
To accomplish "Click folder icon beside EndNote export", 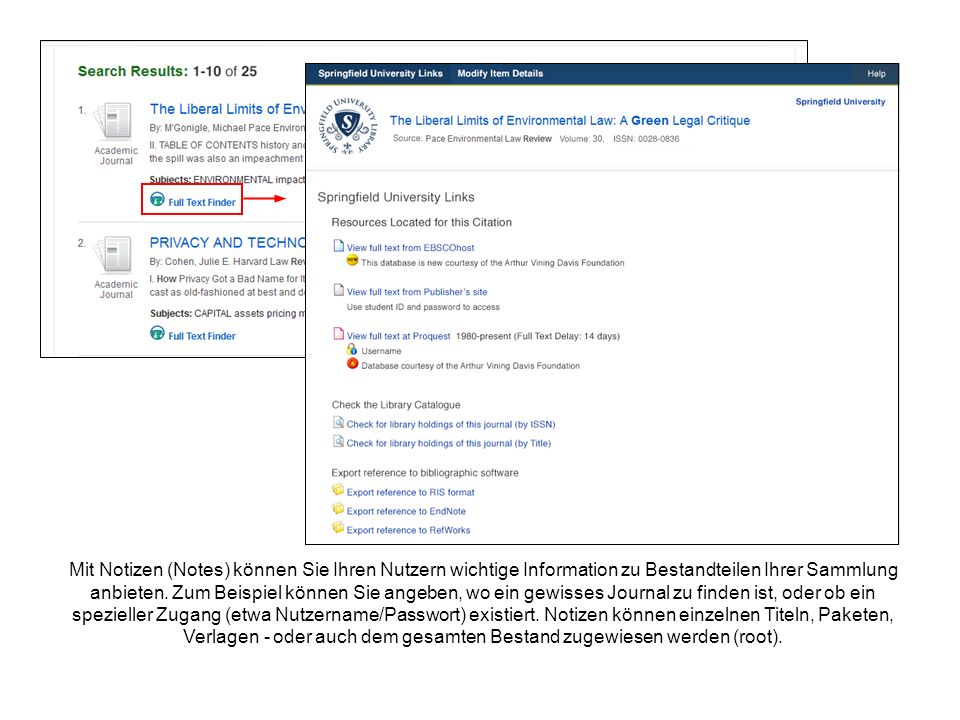I will pyautogui.click(x=338, y=509).
